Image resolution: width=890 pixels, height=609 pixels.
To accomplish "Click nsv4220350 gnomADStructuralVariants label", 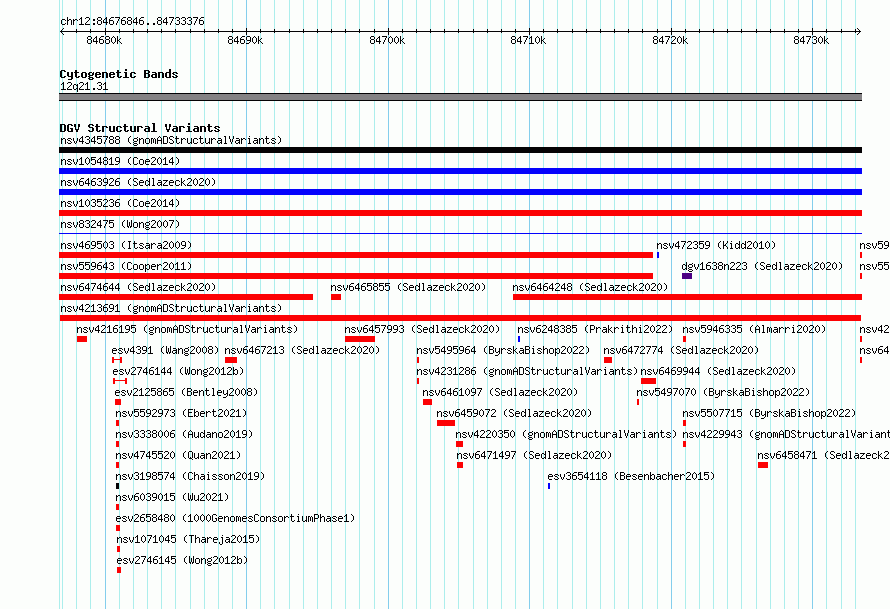I will 566,434.
